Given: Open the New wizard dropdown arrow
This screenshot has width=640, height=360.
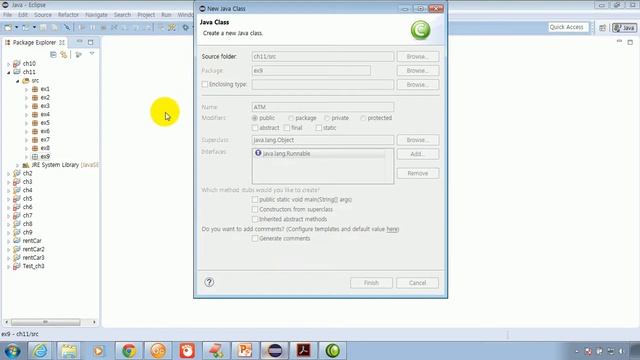Looking at the screenshot, I should 16,27.
